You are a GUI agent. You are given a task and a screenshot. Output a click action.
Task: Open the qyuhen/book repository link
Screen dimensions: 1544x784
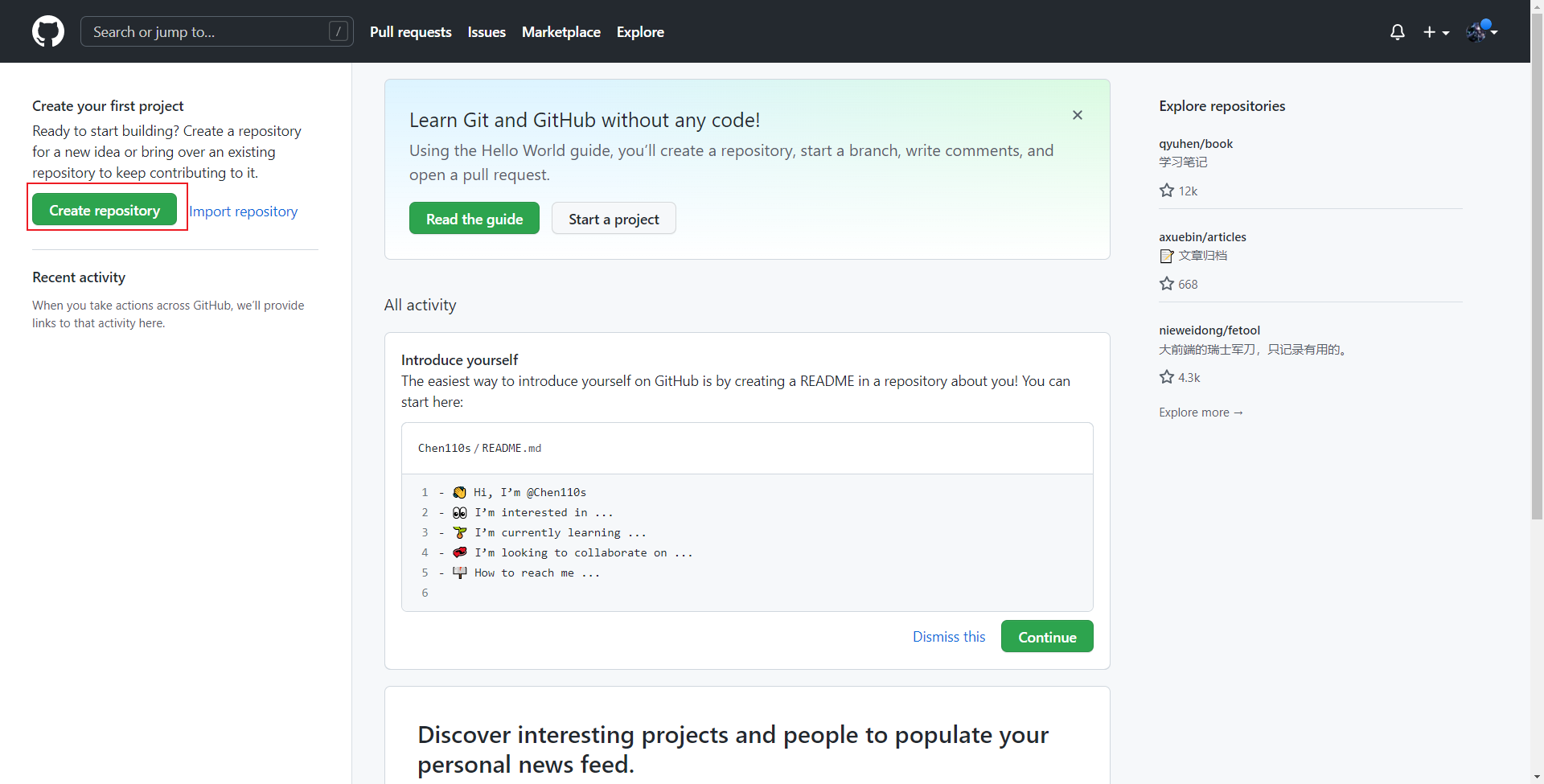(x=1196, y=144)
